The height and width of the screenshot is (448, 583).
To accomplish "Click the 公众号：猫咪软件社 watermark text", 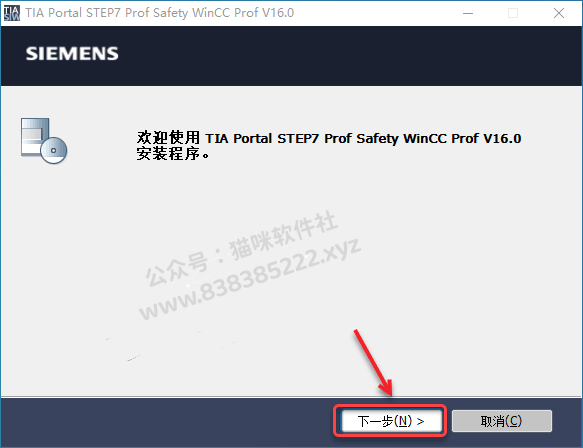I will pyautogui.click(x=242, y=248).
